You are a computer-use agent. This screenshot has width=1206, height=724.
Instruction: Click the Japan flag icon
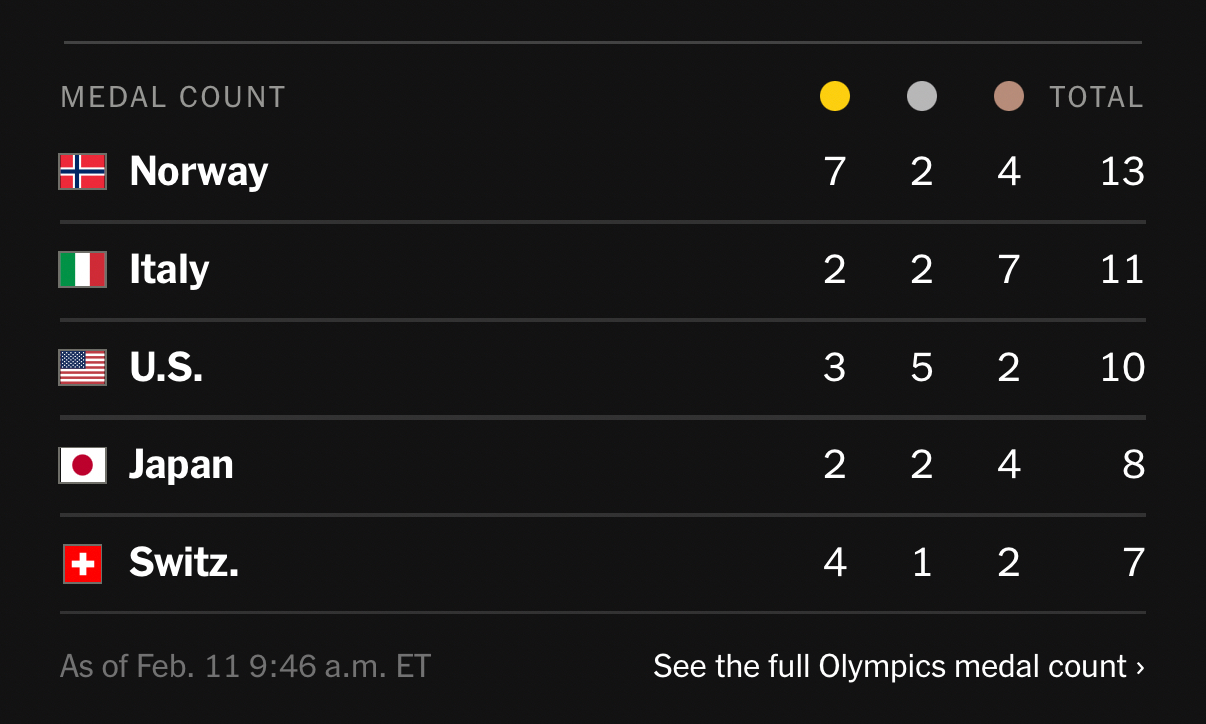click(x=83, y=465)
